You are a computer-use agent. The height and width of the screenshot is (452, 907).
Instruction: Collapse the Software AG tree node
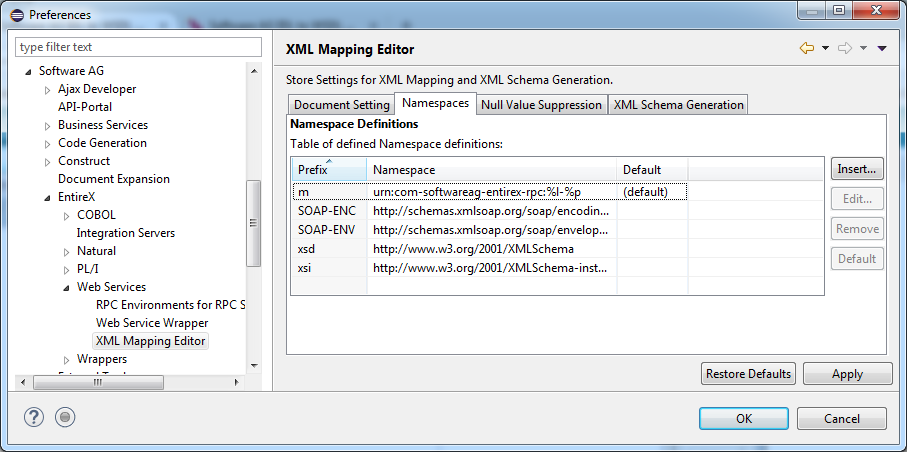[28, 72]
